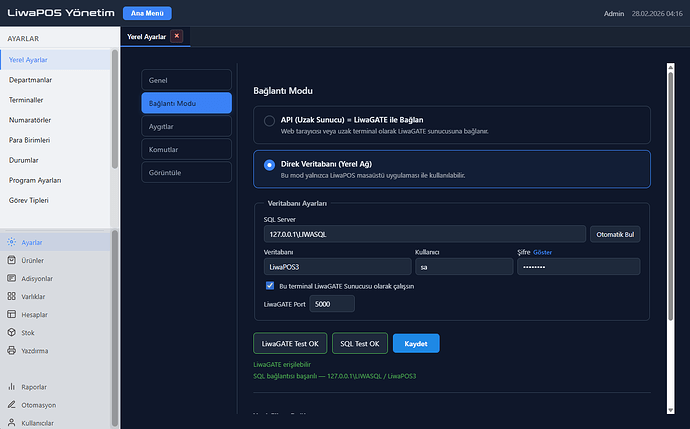
Task: Select the Adisyonlar icon in sidebar
Action: tap(12, 278)
